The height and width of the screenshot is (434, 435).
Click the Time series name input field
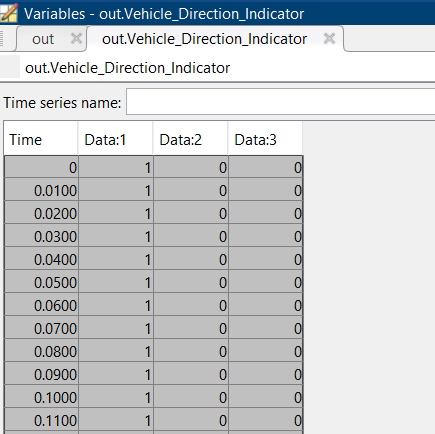[280, 102]
